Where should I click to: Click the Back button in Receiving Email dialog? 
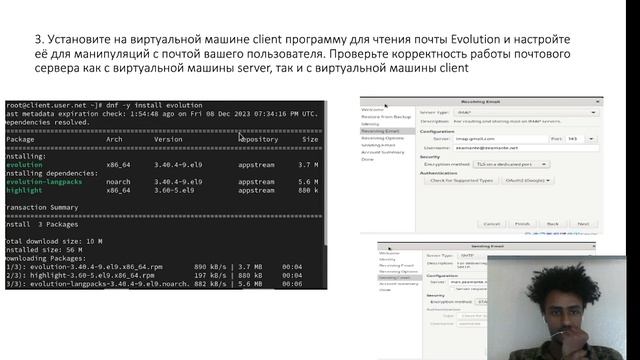[553, 224]
